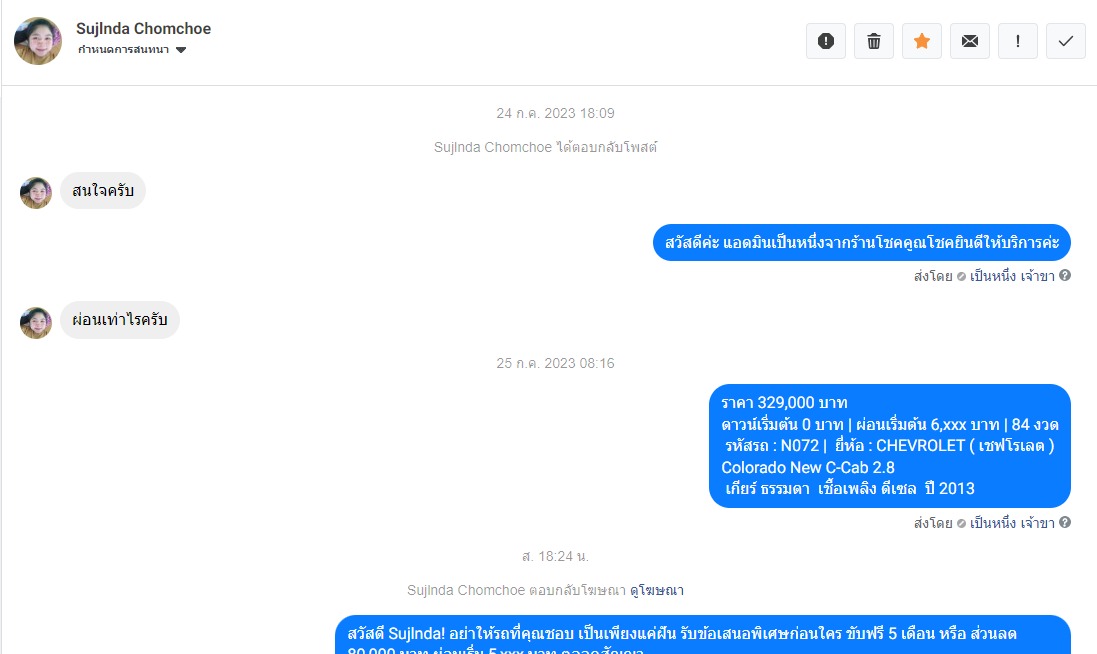Click avatar next to สนใจครับ message
Image resolution: width=1097 pixels, height=654 pixels.
tap(36, 193)
